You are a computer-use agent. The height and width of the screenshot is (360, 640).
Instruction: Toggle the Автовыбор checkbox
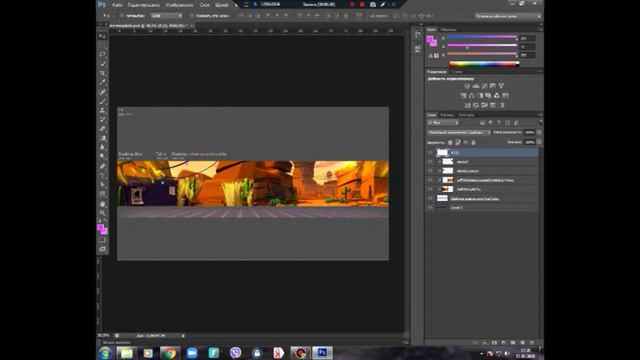[x=122, y=16]
